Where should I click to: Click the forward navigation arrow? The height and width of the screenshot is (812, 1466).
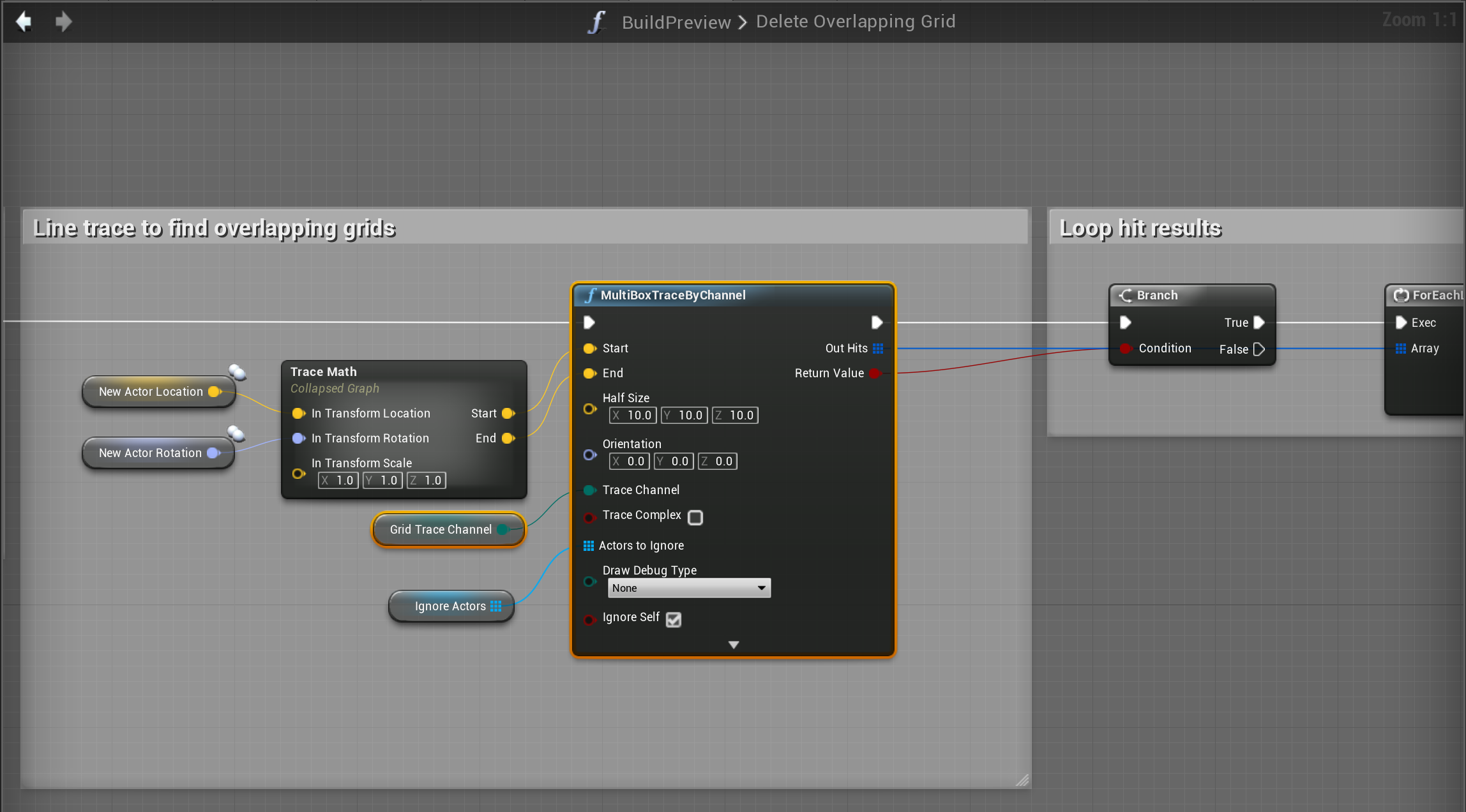[x=63, y=22]
